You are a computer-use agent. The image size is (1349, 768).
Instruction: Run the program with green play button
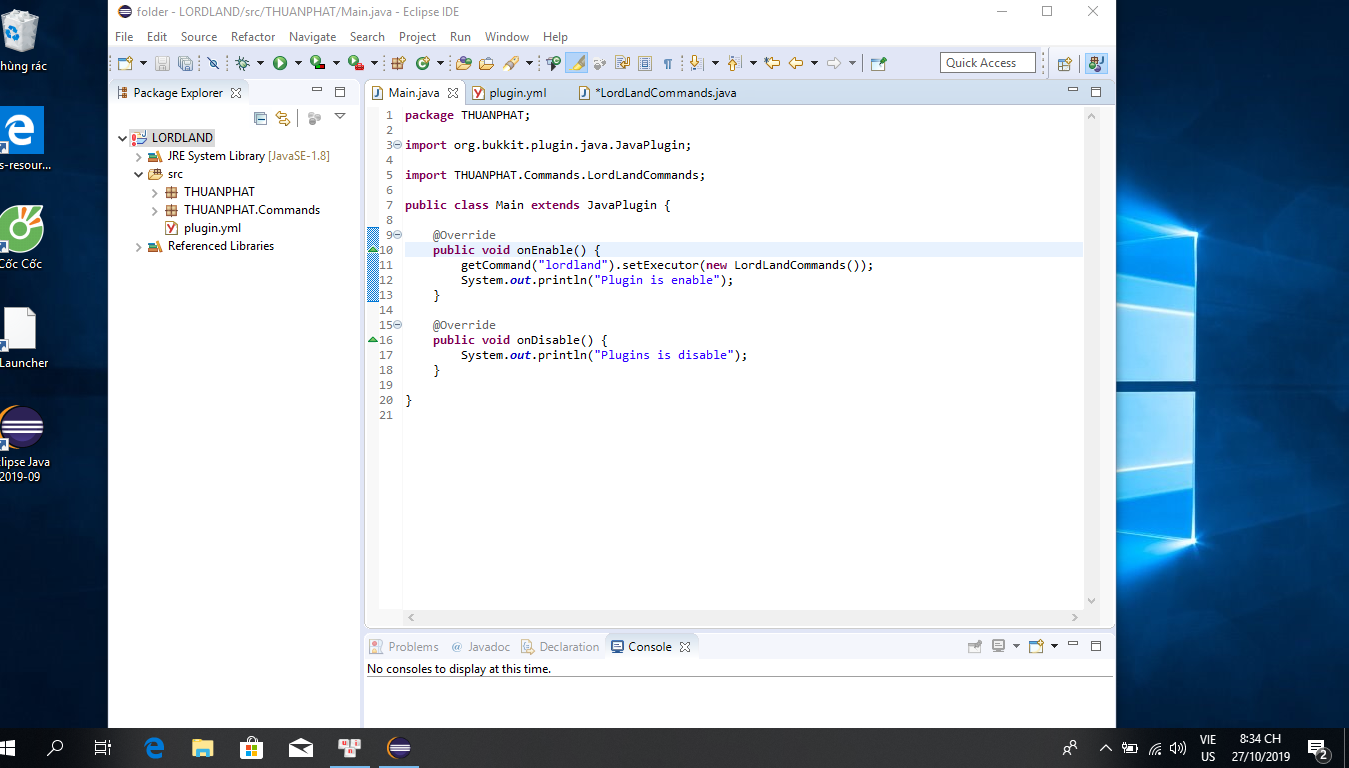point(280,63)
